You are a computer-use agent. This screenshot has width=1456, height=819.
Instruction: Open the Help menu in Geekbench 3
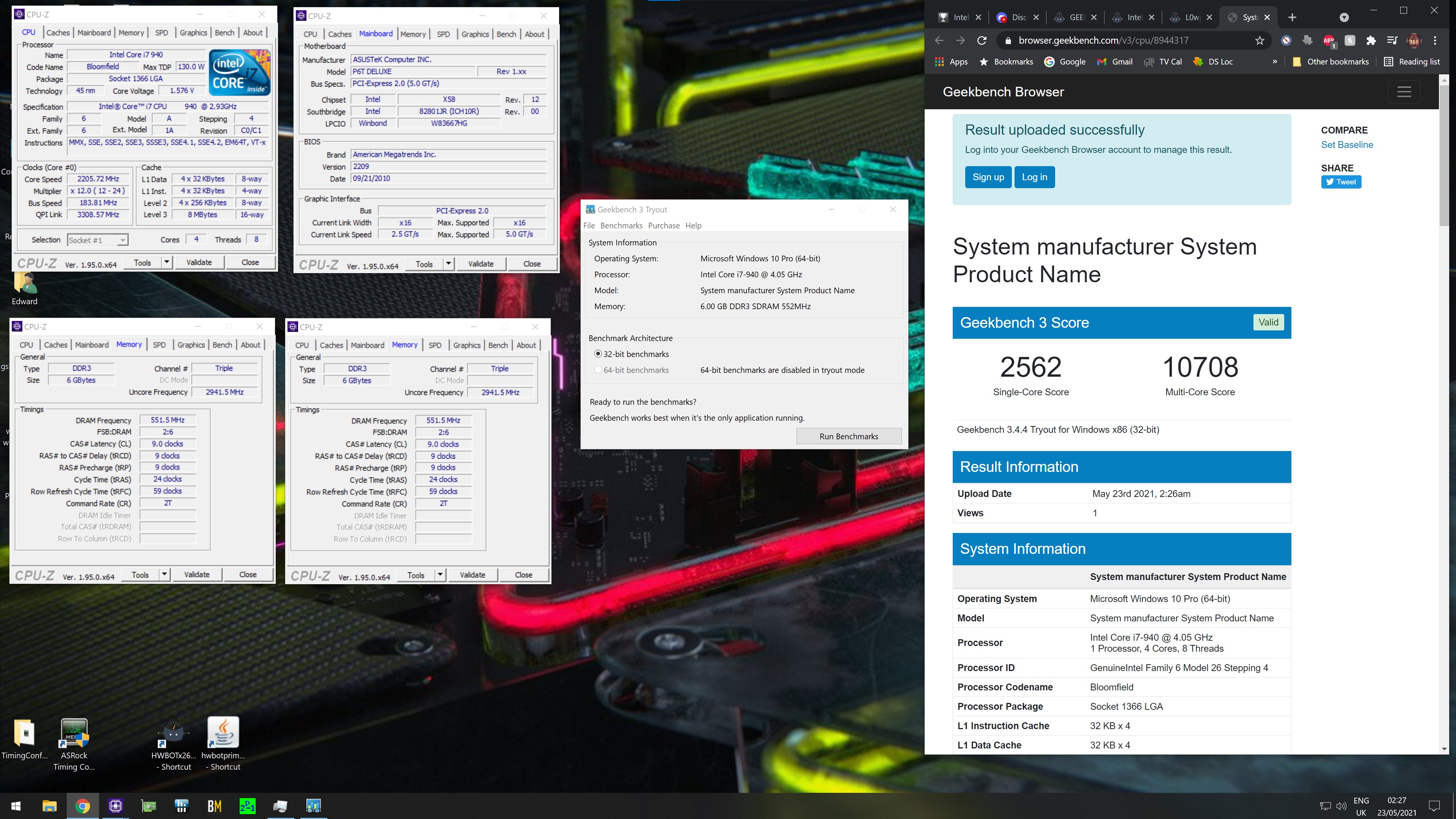pyautogui.click(x=693, y=226)
